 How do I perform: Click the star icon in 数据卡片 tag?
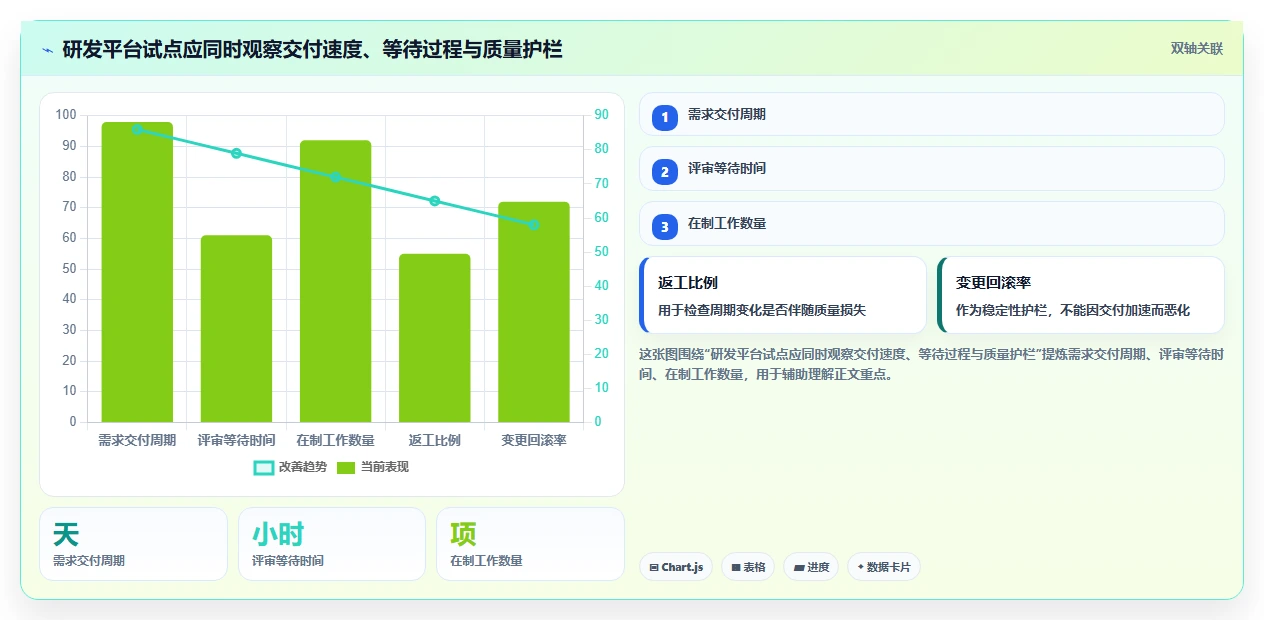point(860,567)
